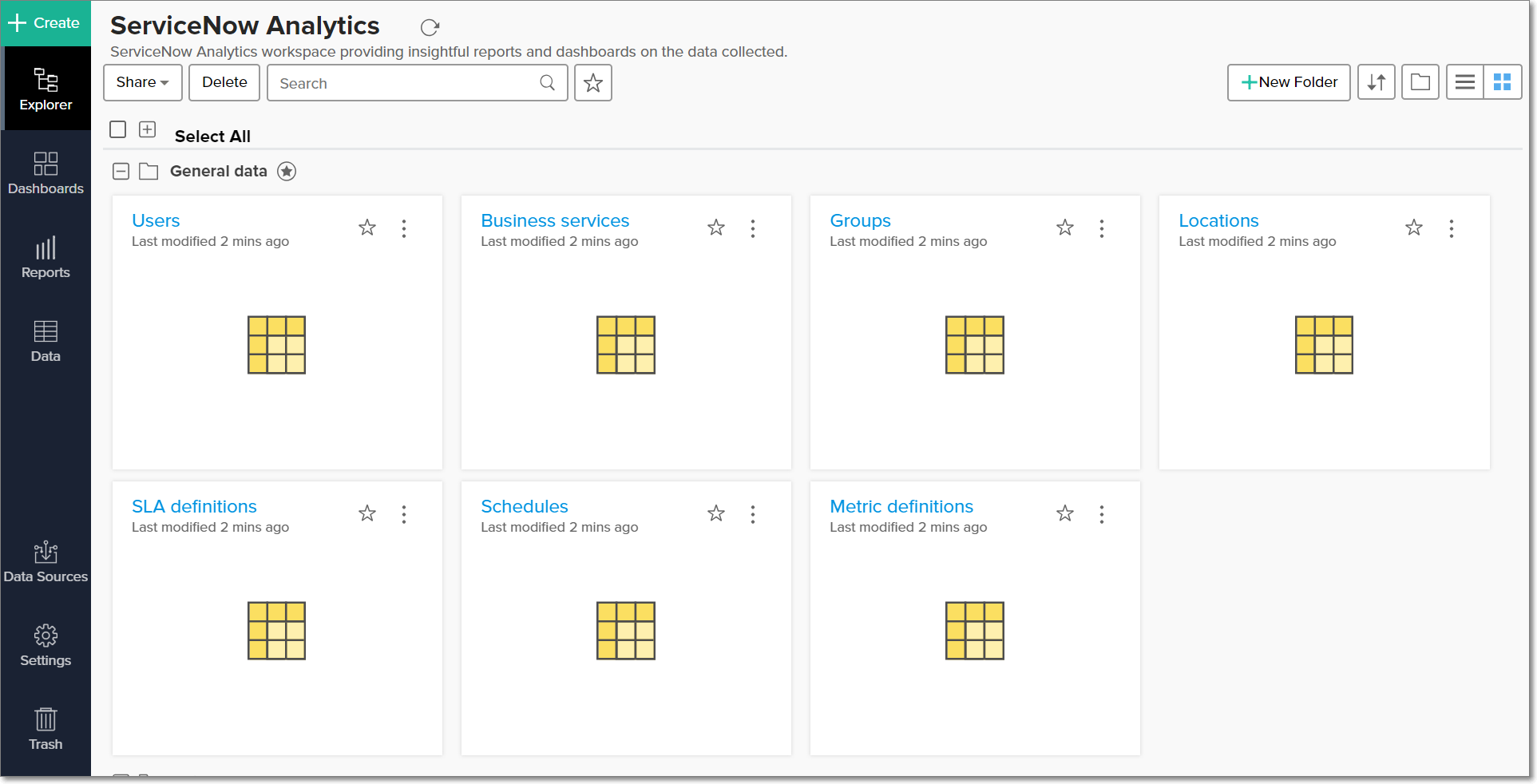
Task: Favorite the Business services table
Action: (x=716, y=228)
